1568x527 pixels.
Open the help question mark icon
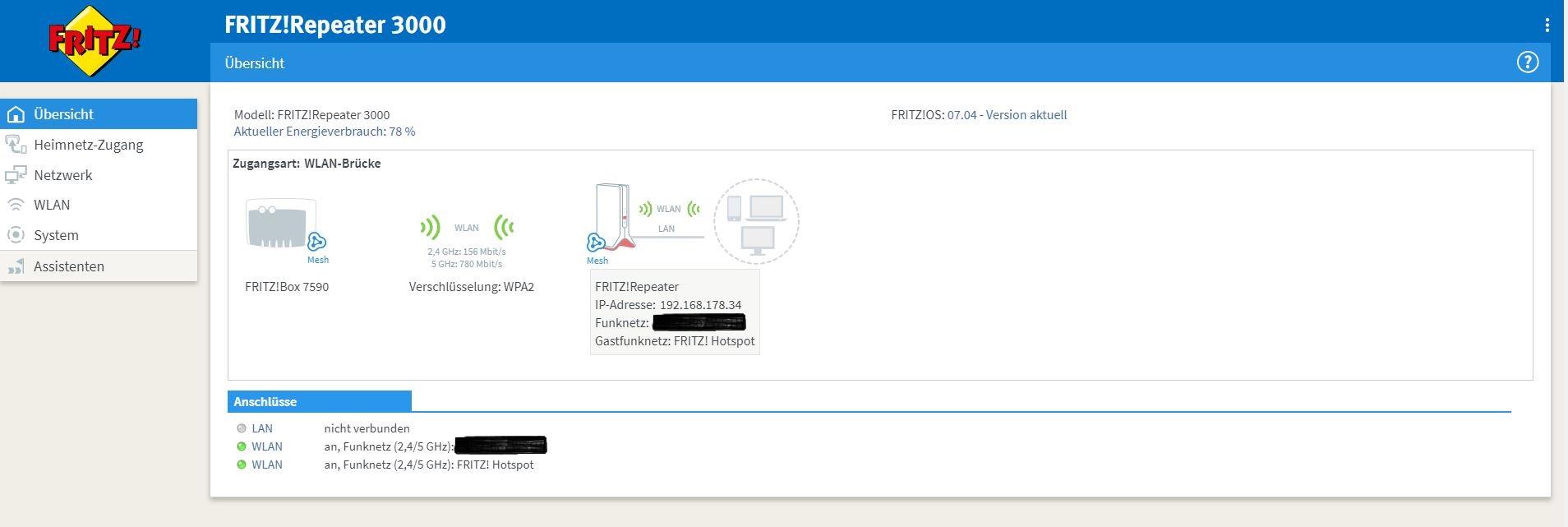click(1527, 62)
